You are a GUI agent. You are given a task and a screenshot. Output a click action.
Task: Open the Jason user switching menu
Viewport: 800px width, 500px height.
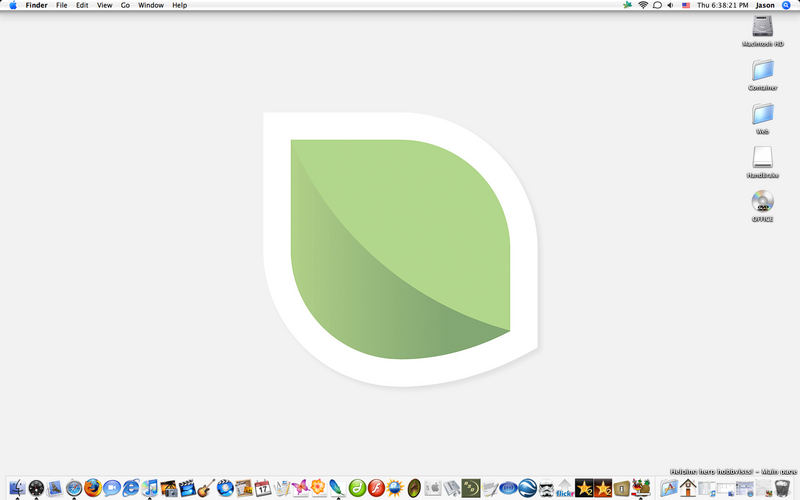765,5
